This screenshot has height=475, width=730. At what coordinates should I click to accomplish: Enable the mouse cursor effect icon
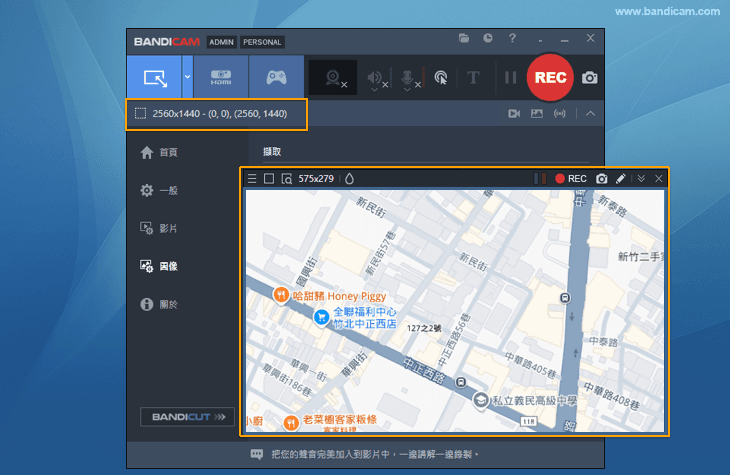click(x=440, y=78)
